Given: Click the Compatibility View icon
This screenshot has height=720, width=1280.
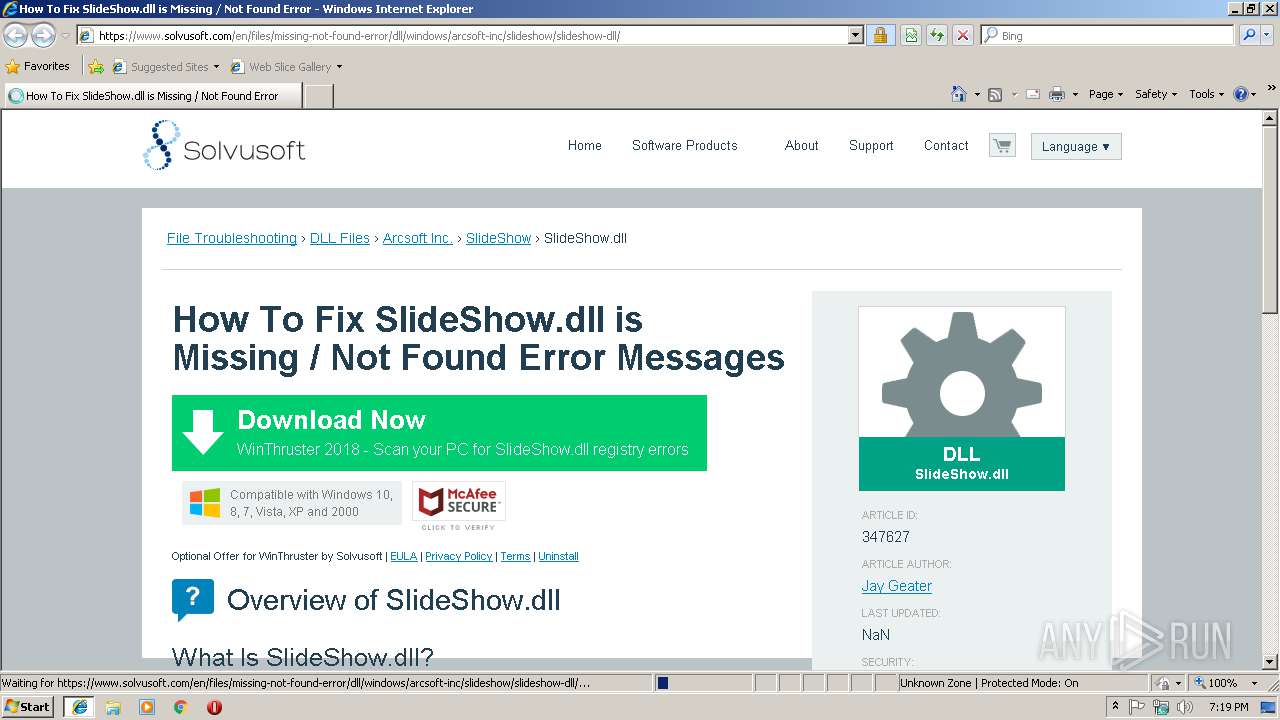Looking at the screenshot, I should pyautogui.click(x=911, y=35).
